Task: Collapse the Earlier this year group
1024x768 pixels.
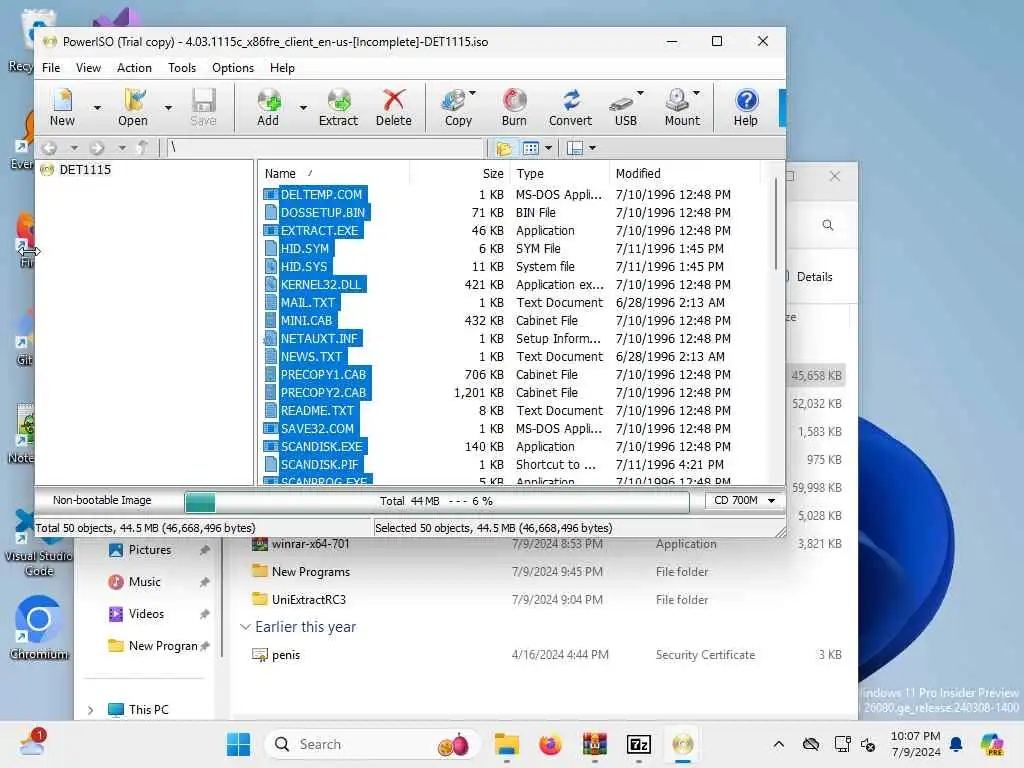Action: point(246,627)
